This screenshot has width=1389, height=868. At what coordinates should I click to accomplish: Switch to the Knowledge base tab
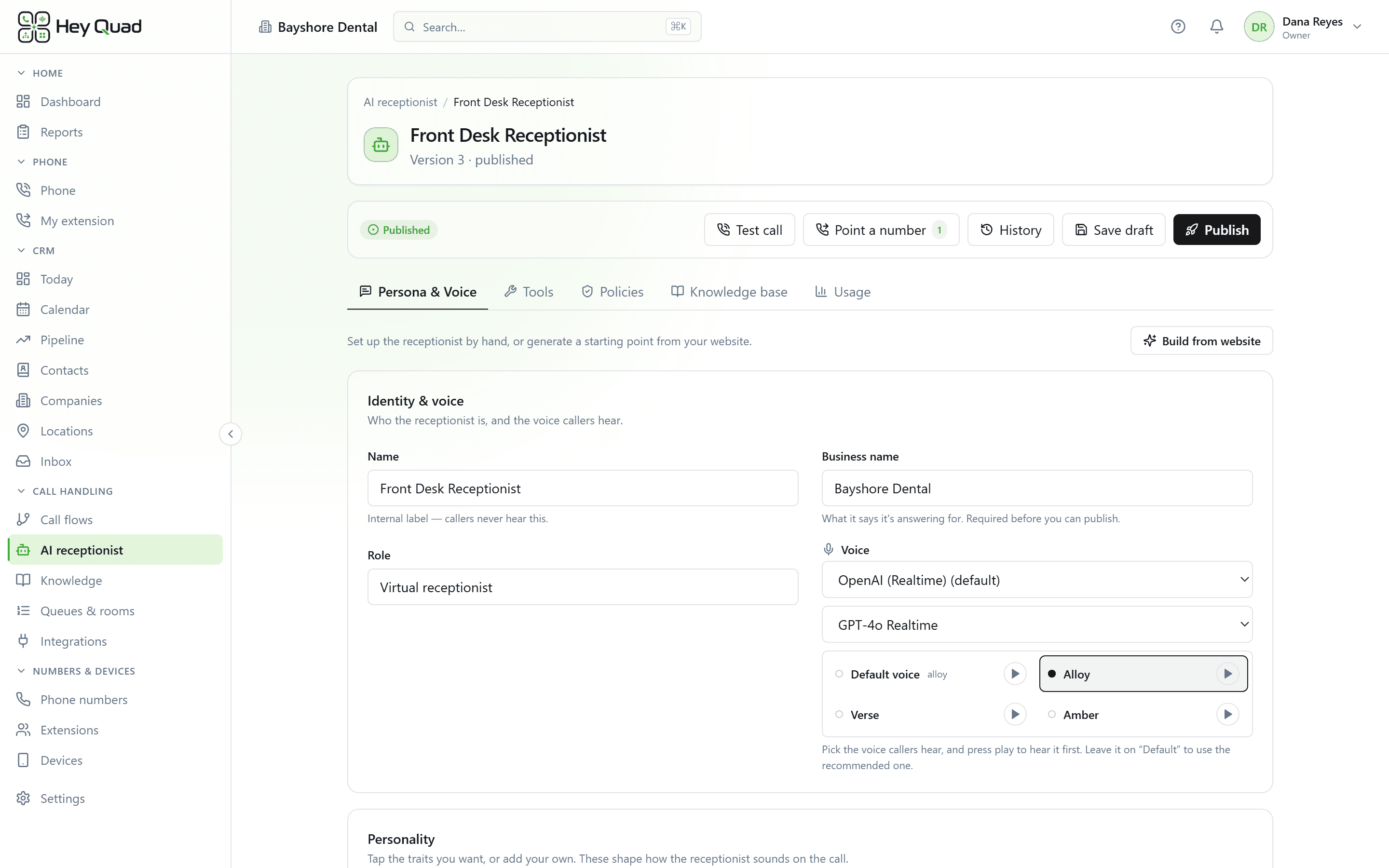tap(729, 292)
